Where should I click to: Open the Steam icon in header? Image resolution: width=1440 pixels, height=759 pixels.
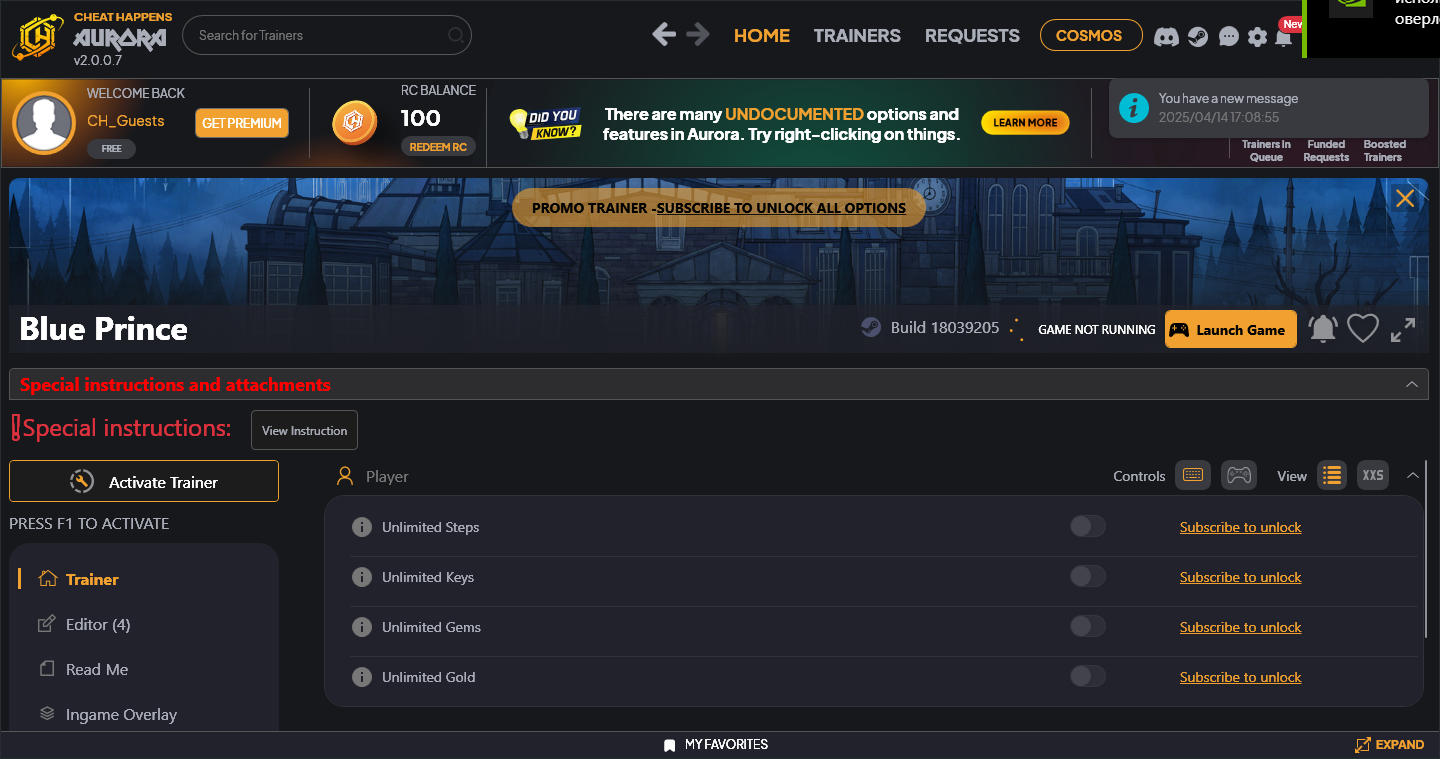tap(1197, 37)
